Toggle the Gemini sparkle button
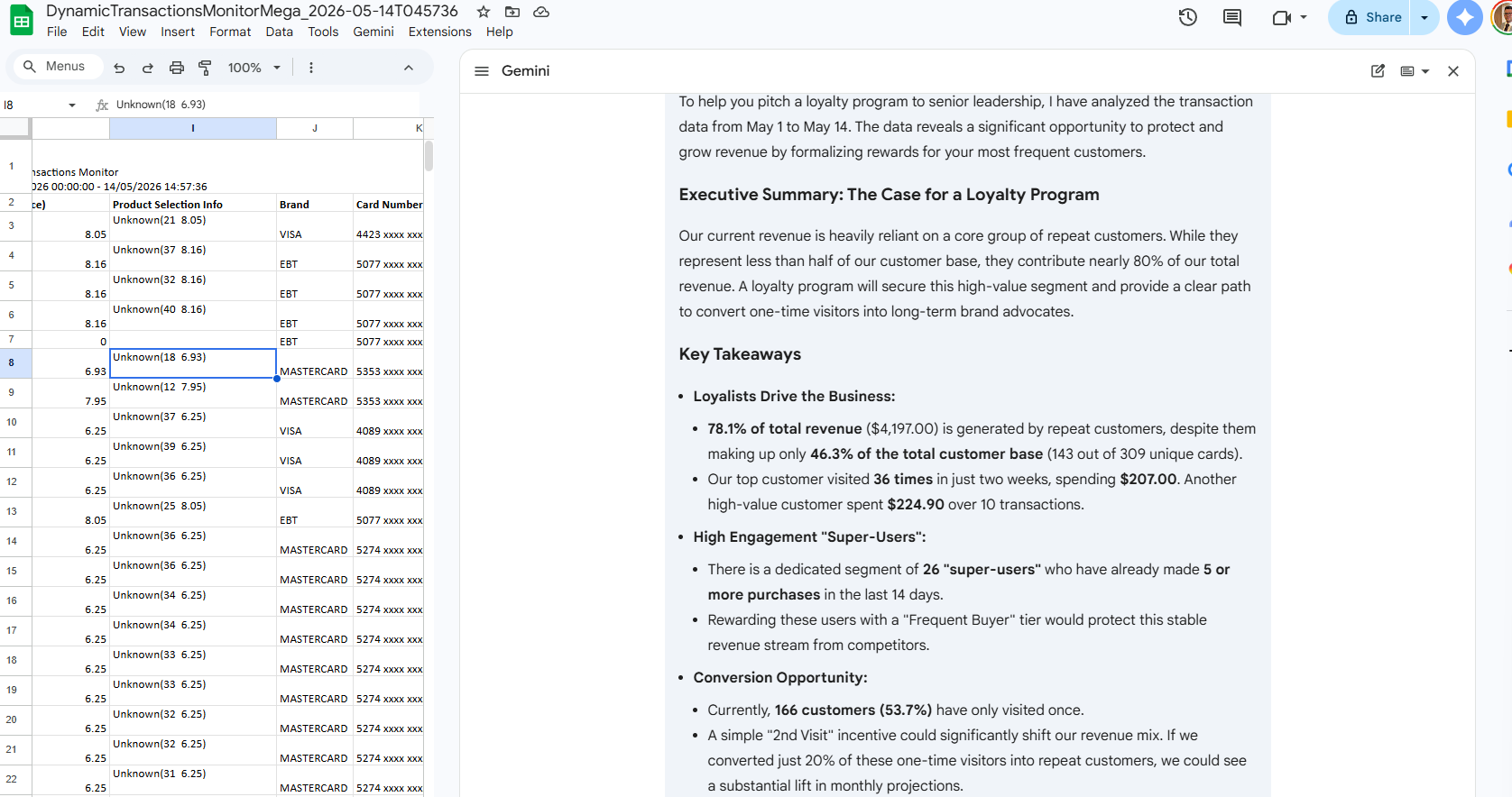 point(1465,17)
